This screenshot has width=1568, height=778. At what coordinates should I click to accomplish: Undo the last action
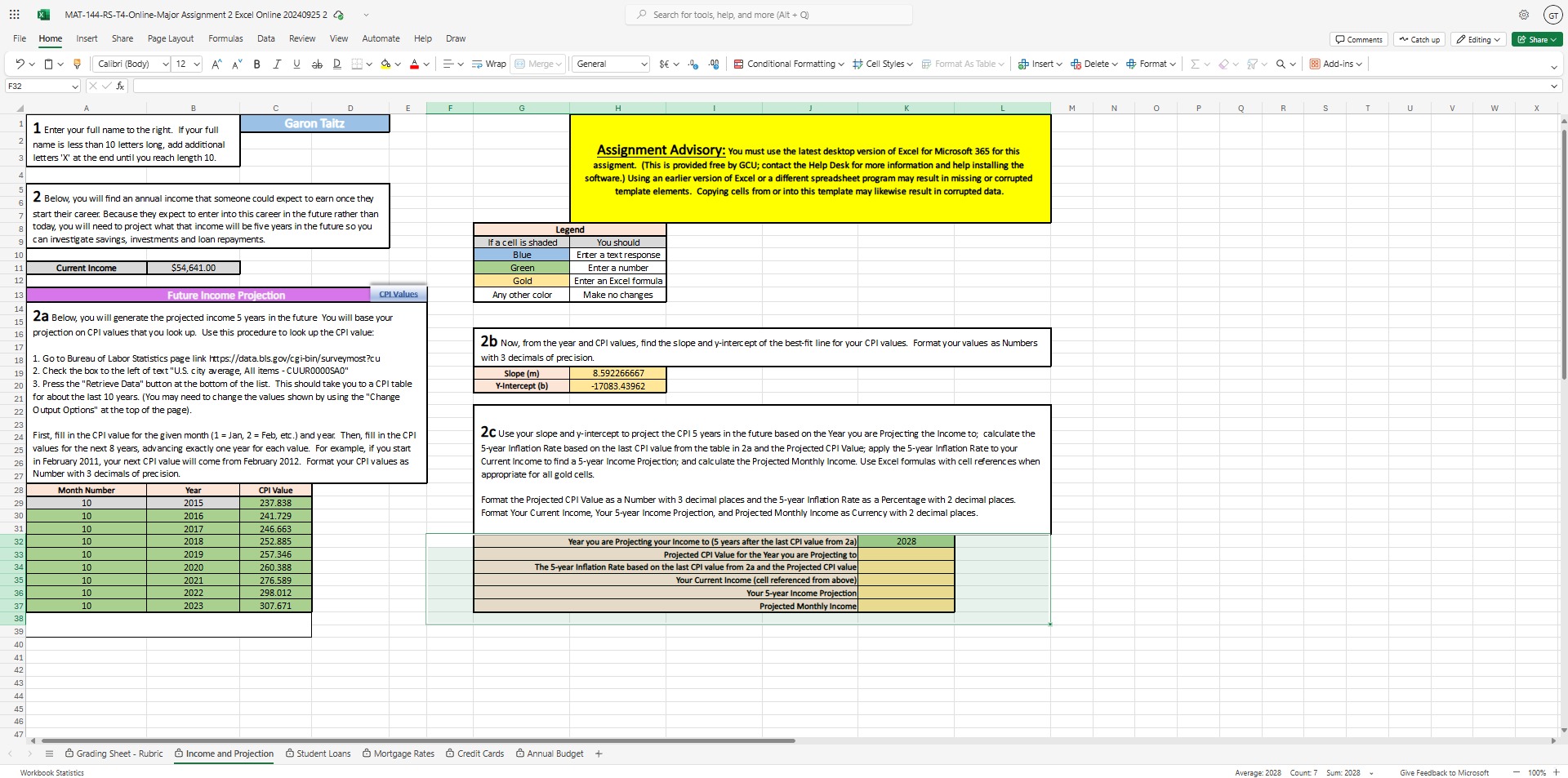pos(20,64)
